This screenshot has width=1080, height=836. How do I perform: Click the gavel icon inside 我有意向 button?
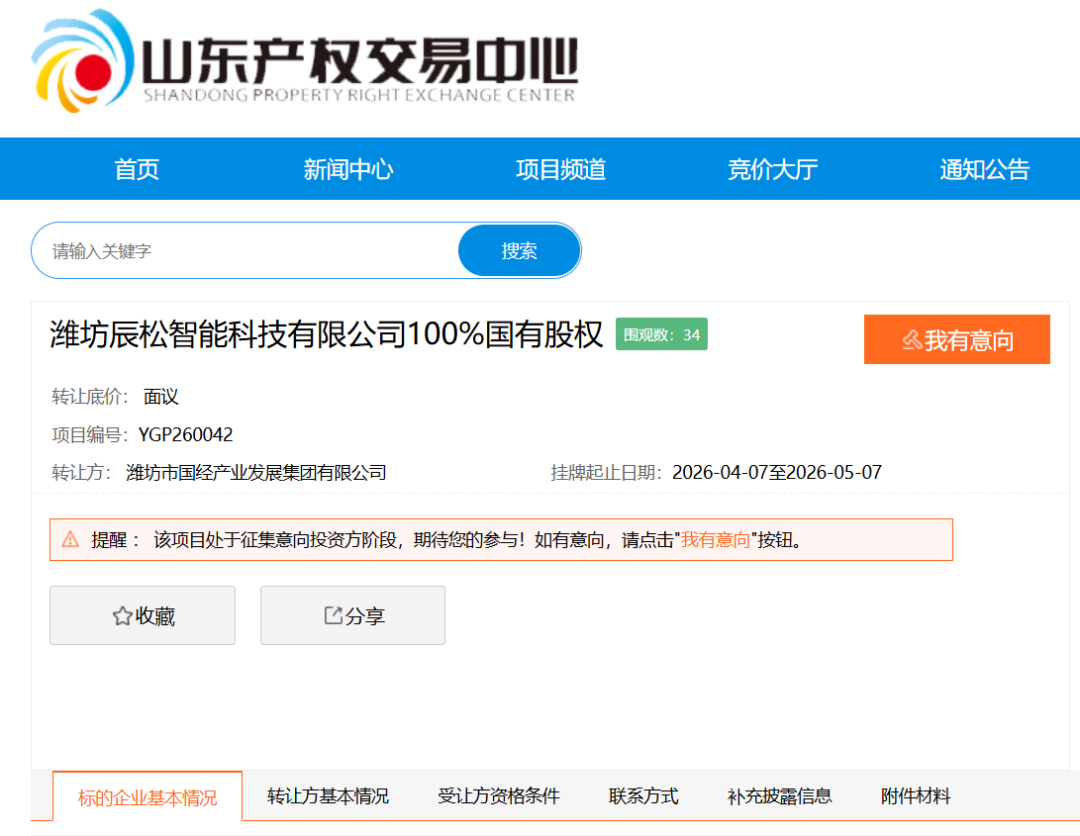[x=910, y=339]
